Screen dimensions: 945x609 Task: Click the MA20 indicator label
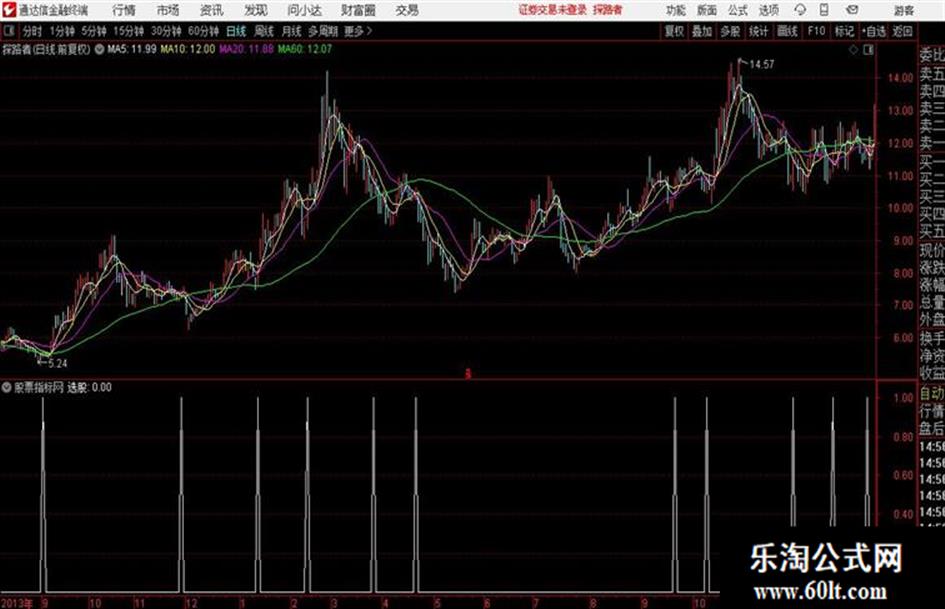point(246,49)
